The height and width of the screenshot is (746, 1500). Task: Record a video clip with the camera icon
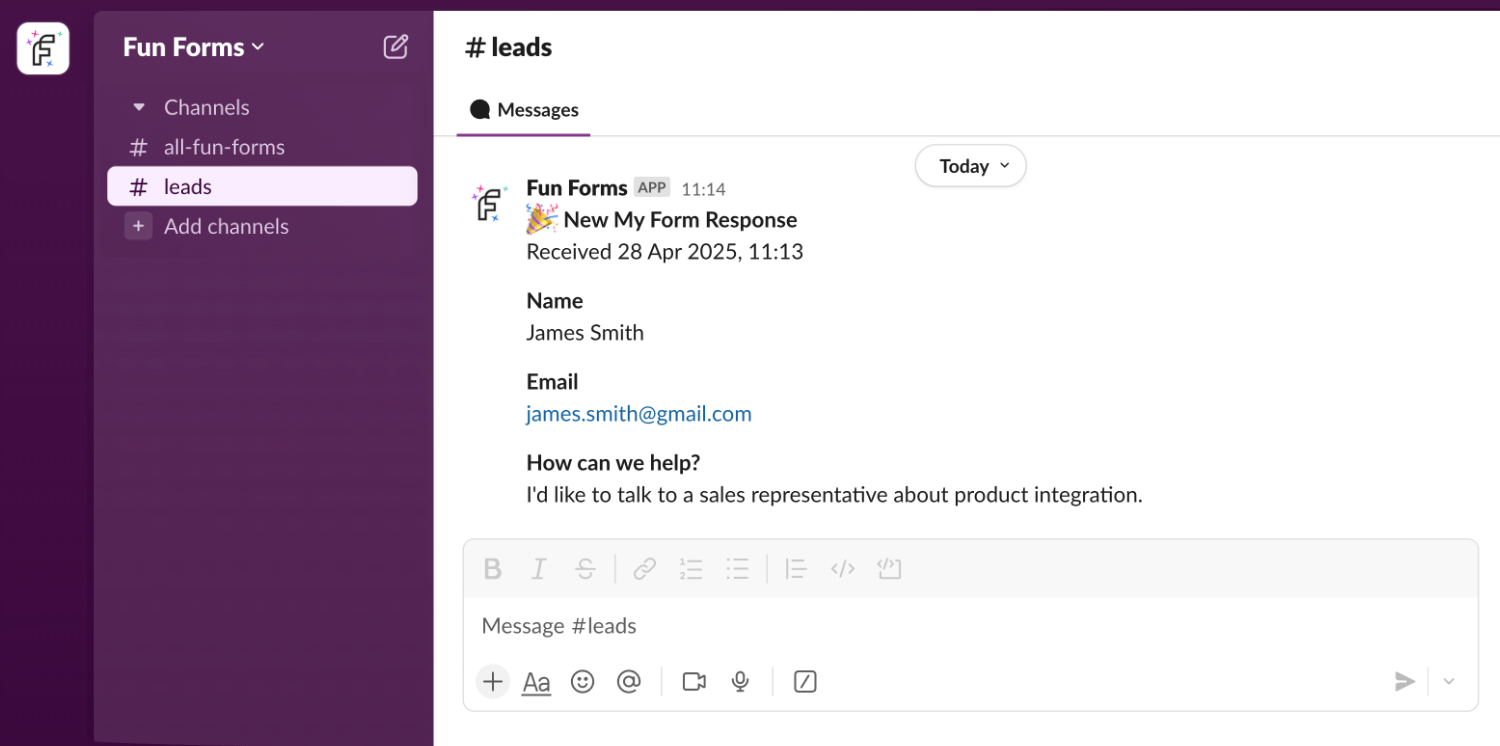pyautogui.click(x=694, y=682)
